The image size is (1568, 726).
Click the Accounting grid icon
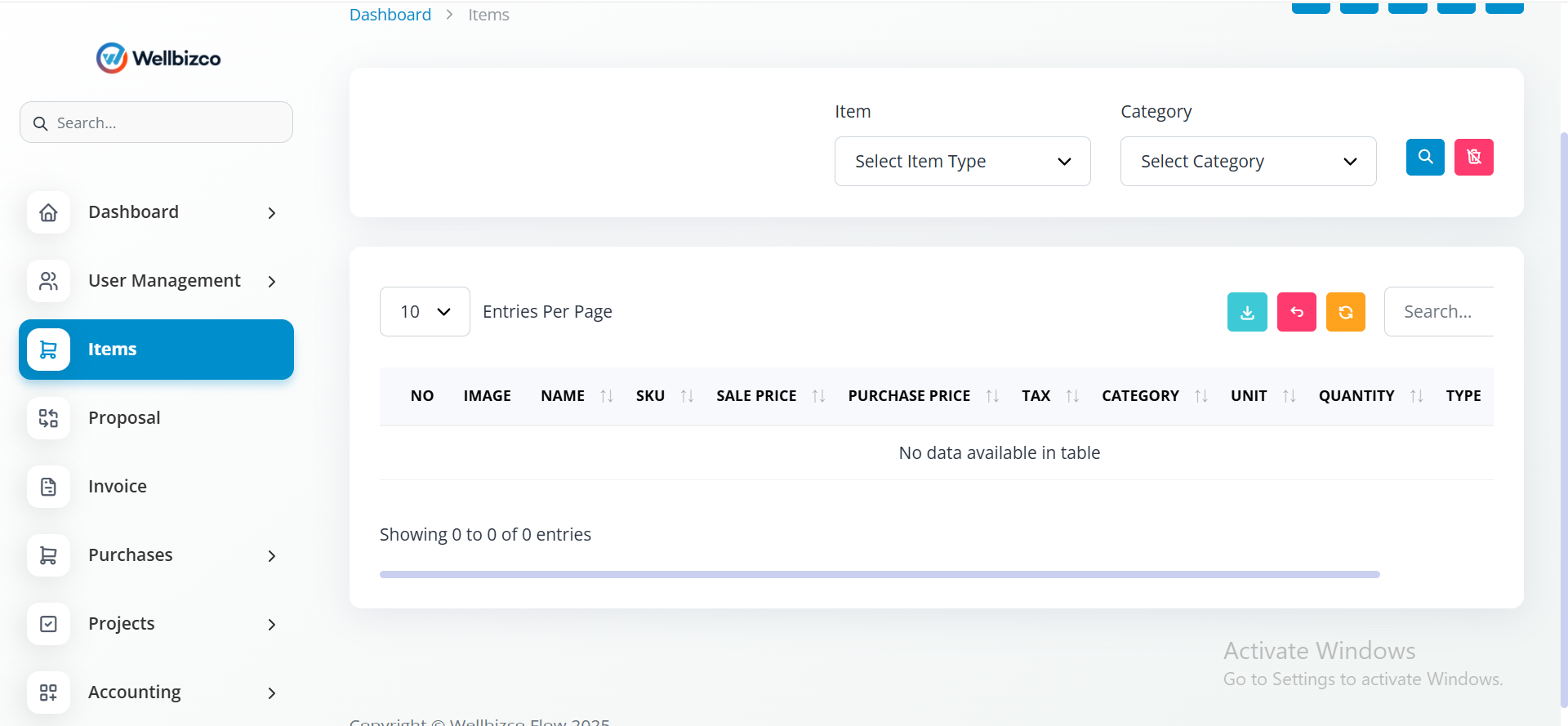click(x=48, y=693)
